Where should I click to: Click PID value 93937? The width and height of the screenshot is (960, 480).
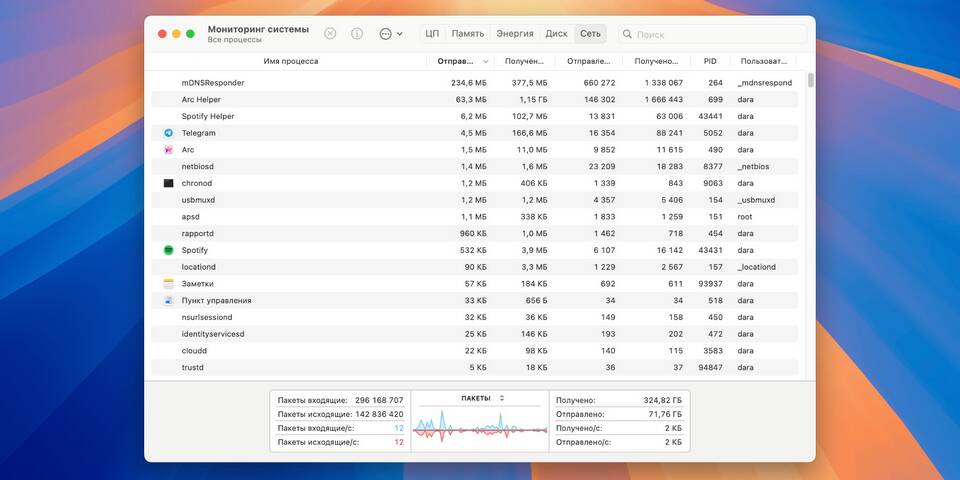710,283
